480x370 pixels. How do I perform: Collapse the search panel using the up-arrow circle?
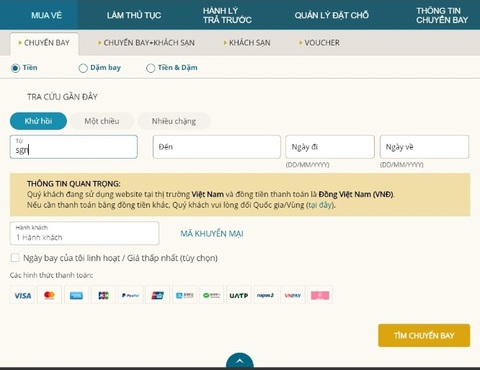(x=240, y=361)
